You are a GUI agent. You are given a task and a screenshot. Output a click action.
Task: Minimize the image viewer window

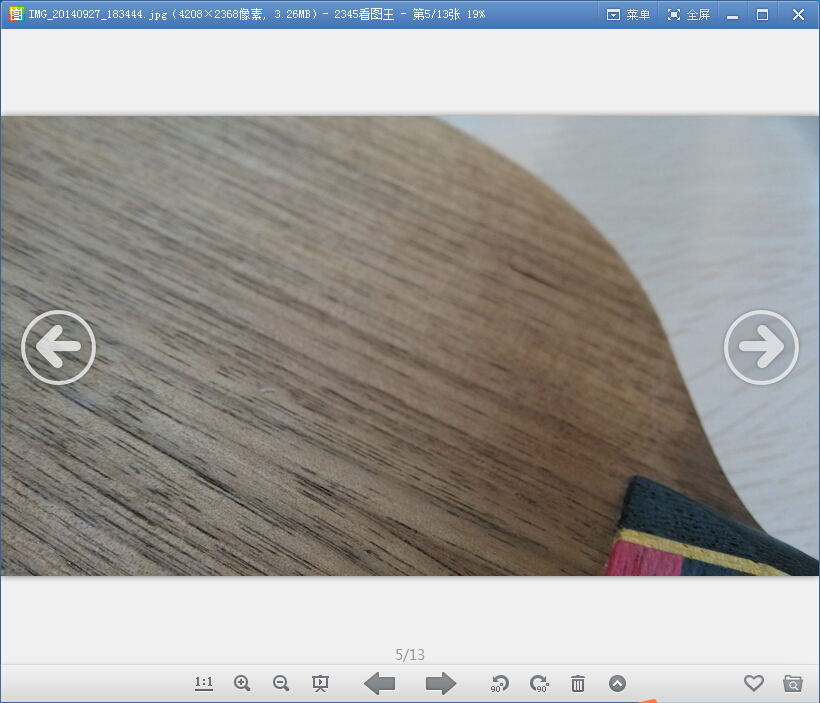733,14
